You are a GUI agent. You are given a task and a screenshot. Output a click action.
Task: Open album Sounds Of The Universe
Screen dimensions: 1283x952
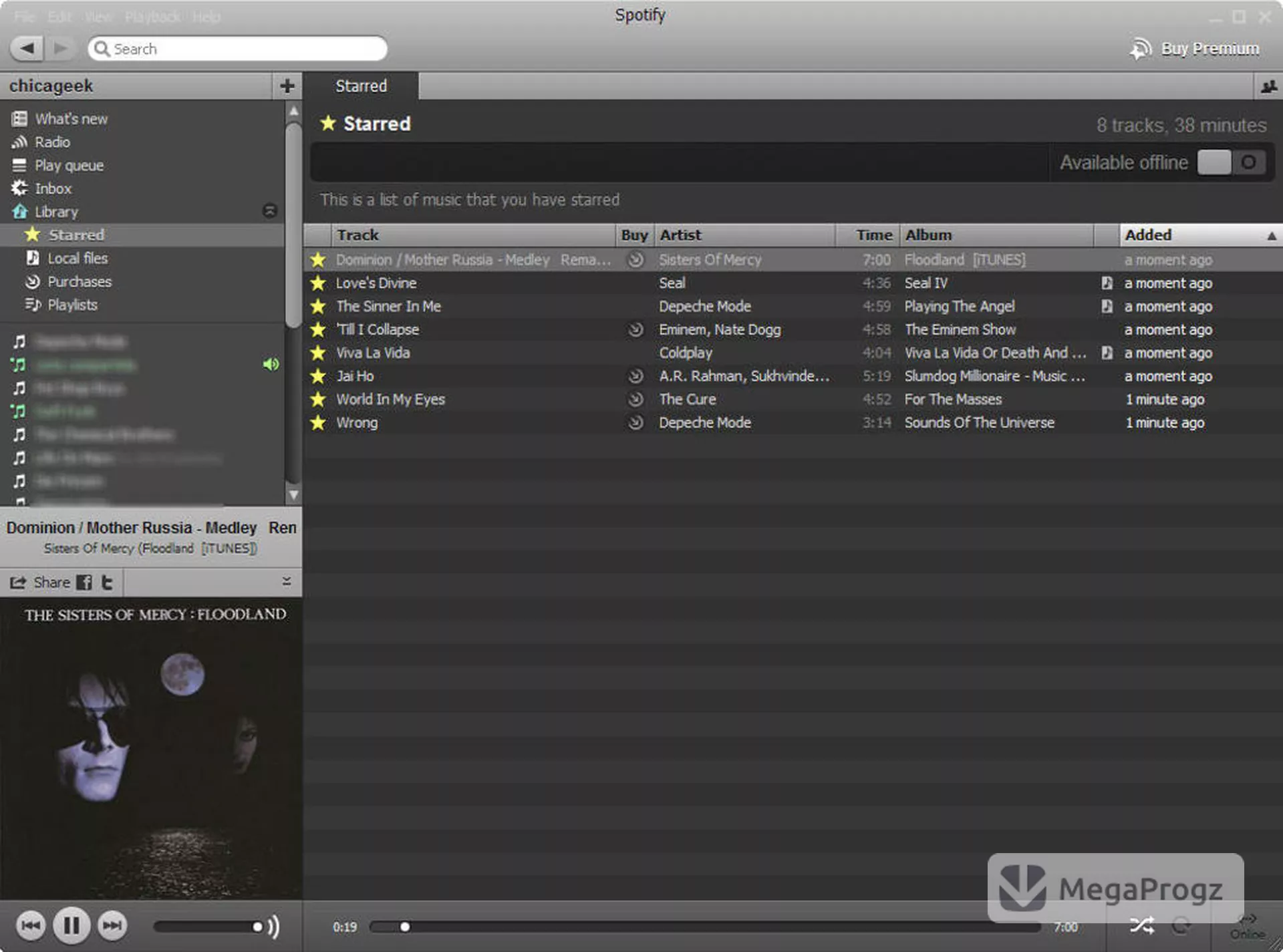point(979,423)
